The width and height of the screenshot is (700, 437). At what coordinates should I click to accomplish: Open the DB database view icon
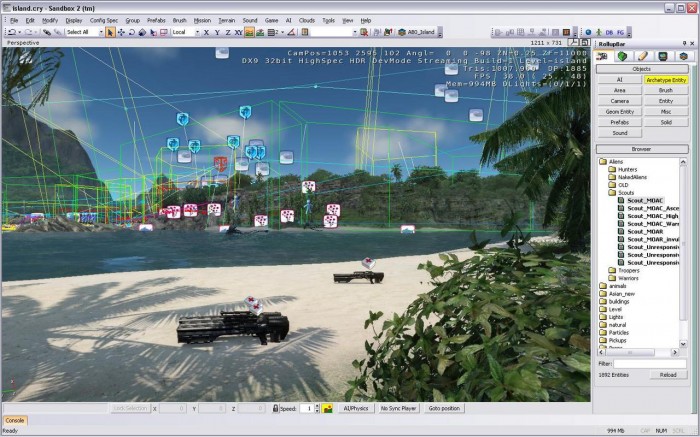609,32
